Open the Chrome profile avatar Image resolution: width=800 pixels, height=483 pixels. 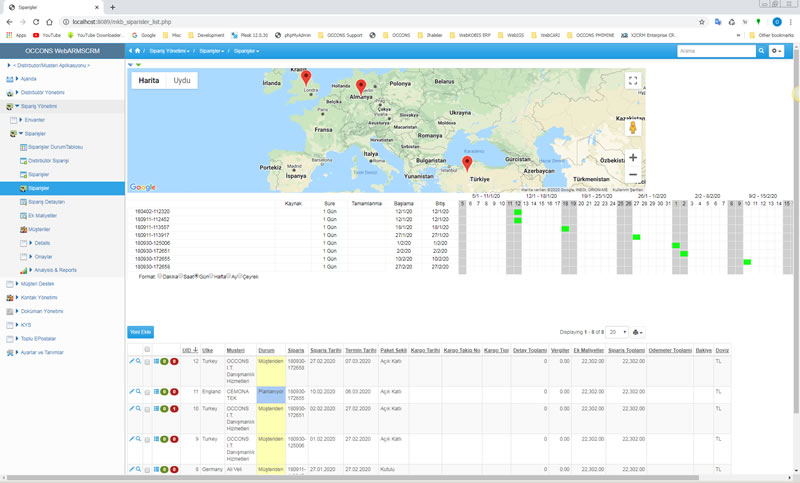(x=777, y=22)
